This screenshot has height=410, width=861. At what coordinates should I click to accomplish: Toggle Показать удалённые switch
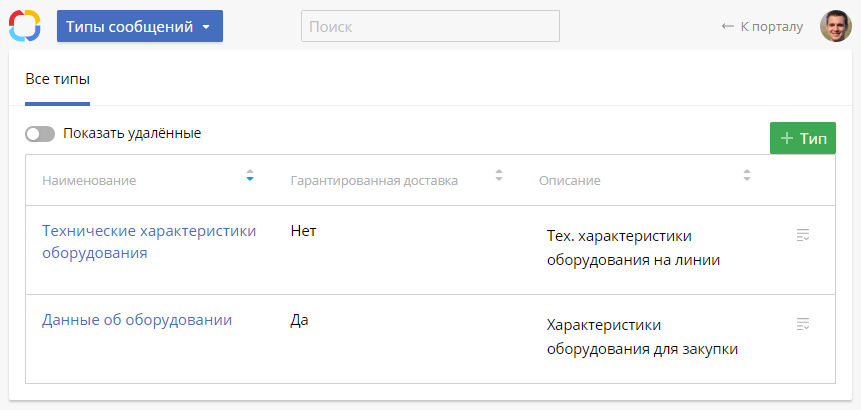40,134
